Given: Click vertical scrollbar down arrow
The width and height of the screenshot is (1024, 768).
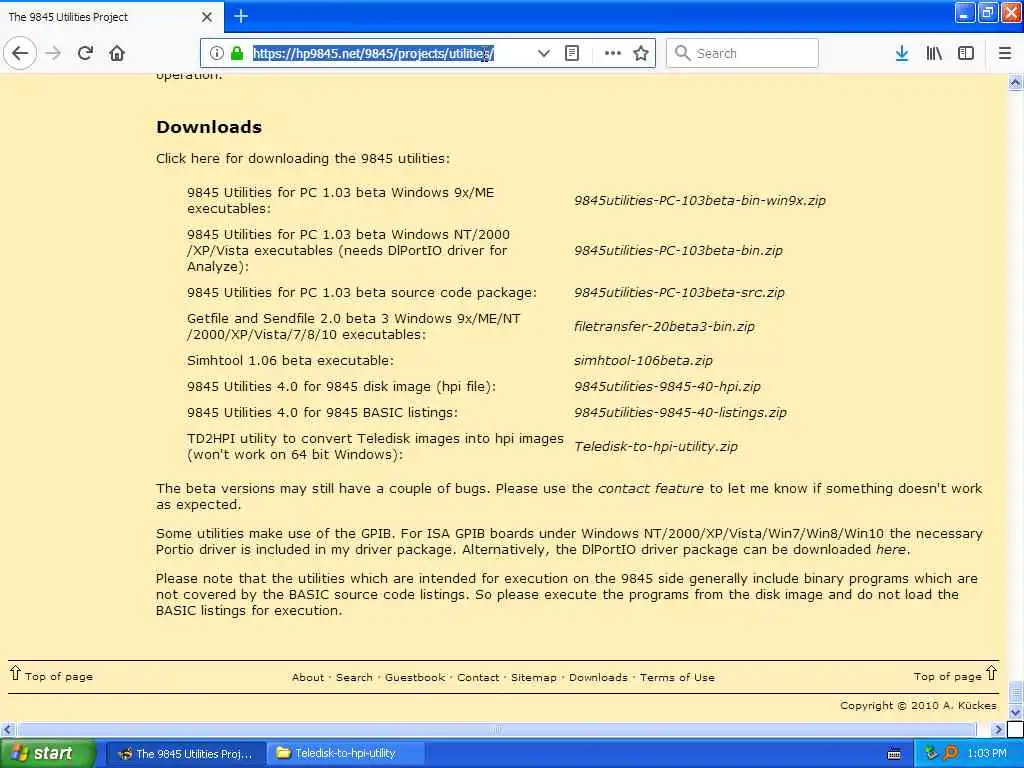Looking at the screenshot, I should pyautogui.click(x=1015, y=712).
